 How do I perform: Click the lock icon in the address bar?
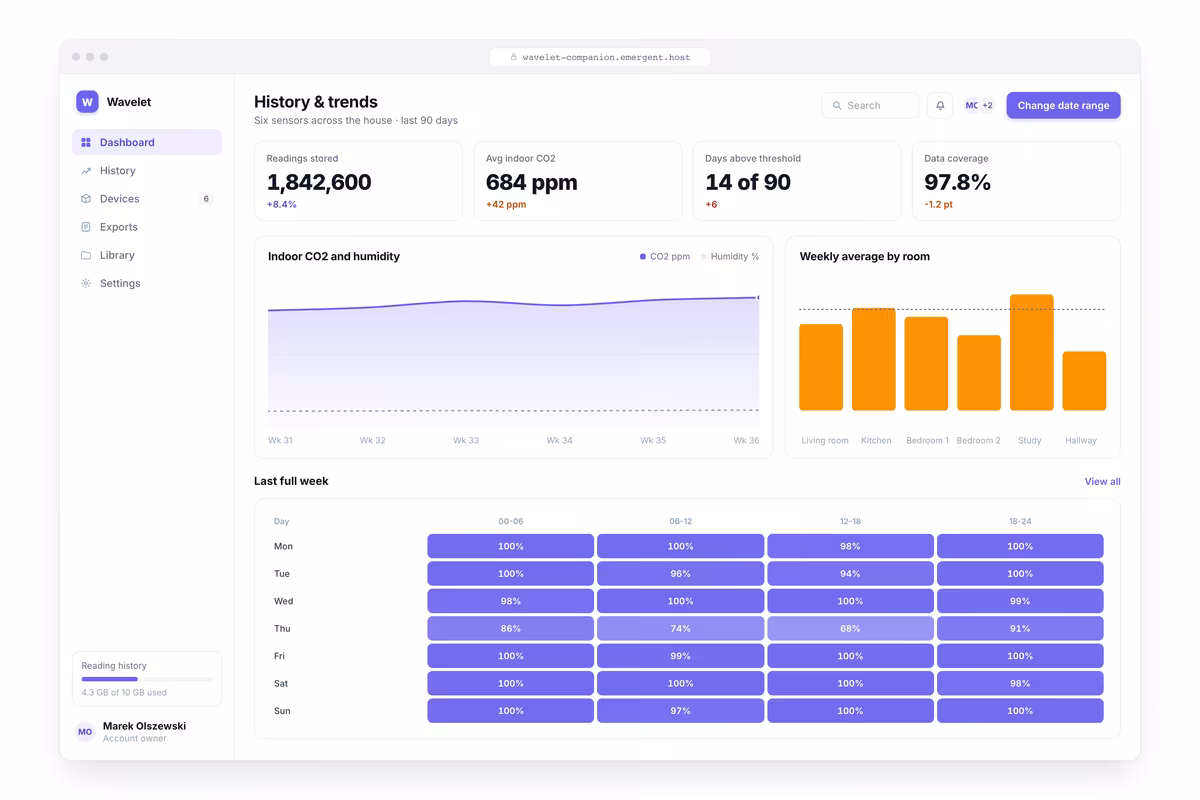514,57
